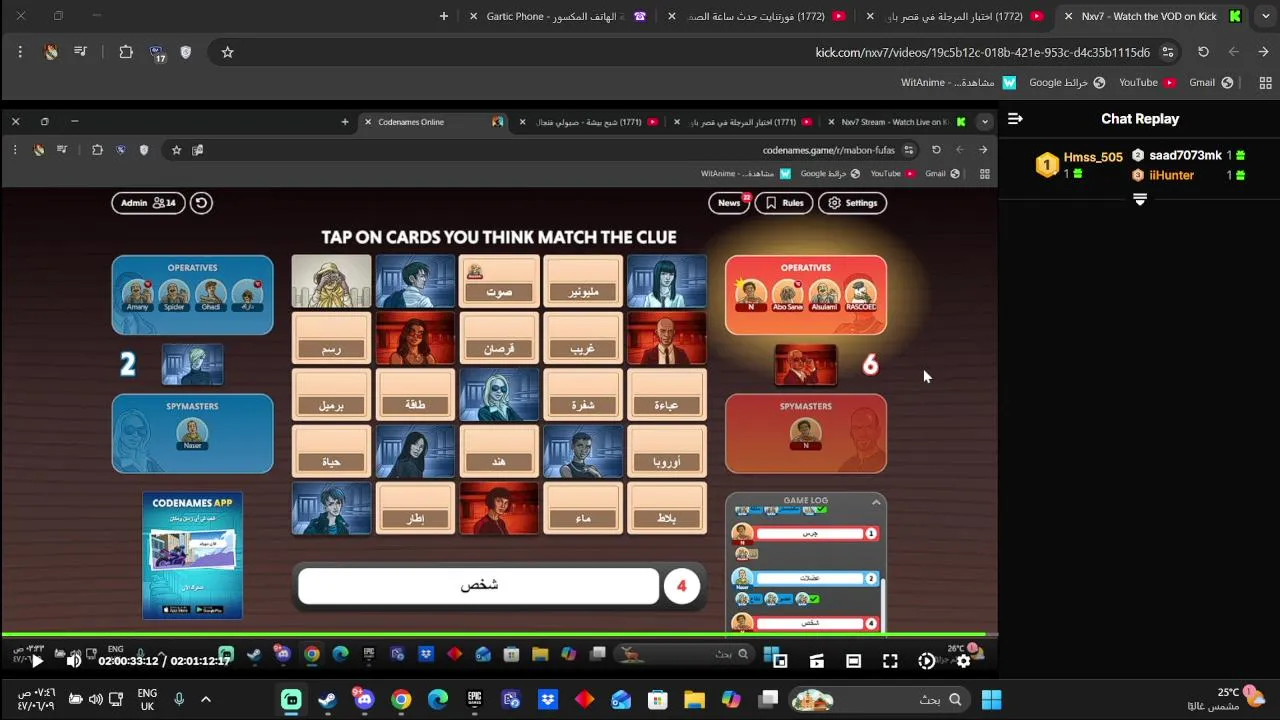Open playback speed control in video player

(926, 661)
